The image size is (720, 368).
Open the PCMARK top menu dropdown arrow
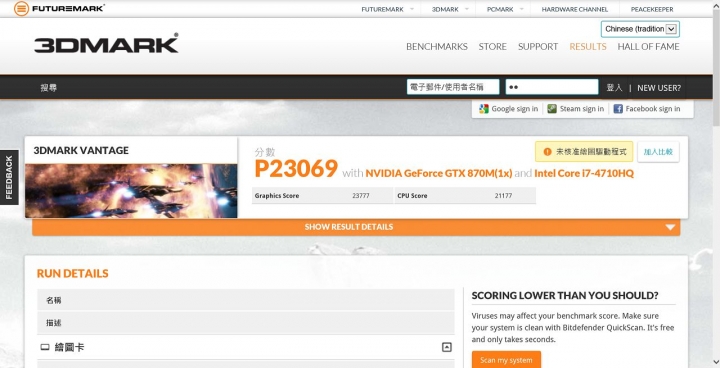522,9
